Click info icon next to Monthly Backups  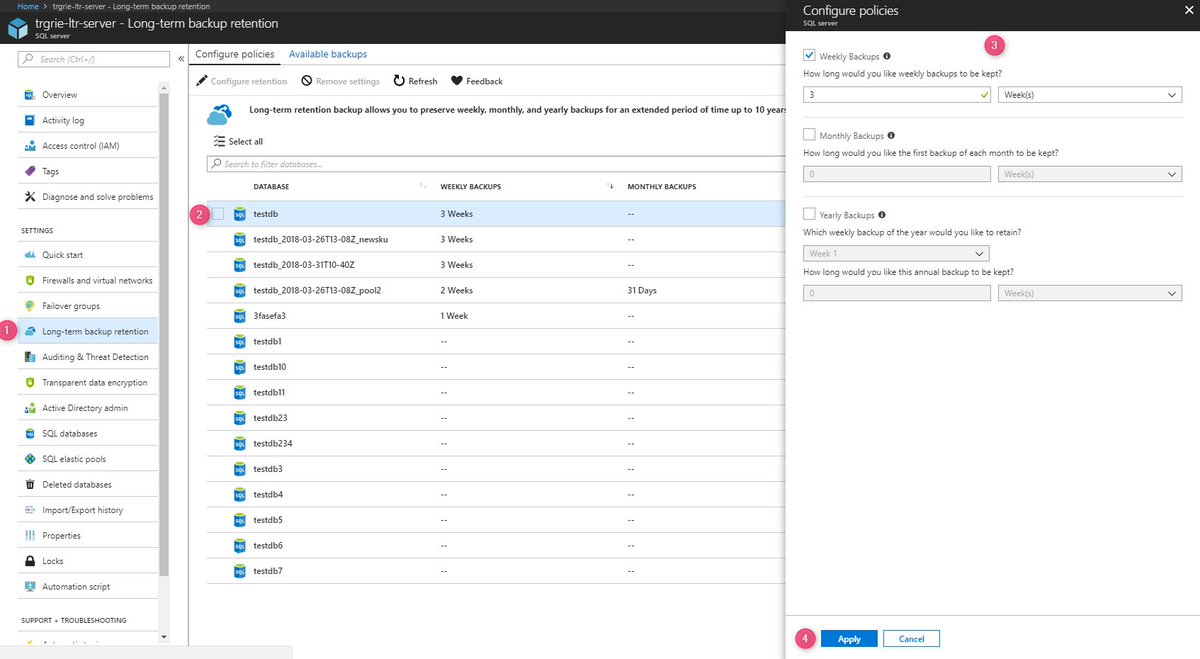[891, 135]
